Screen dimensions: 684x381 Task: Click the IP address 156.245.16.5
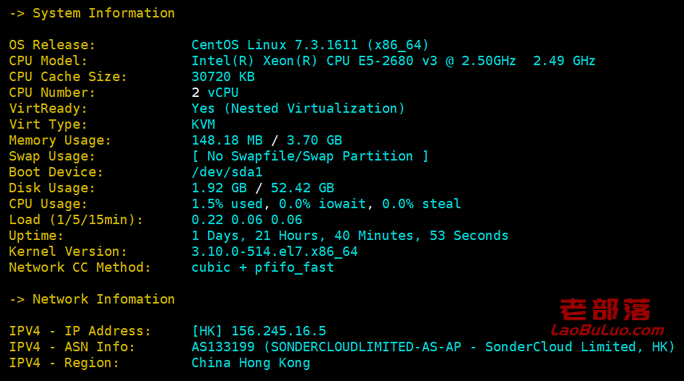click(278, 331)
